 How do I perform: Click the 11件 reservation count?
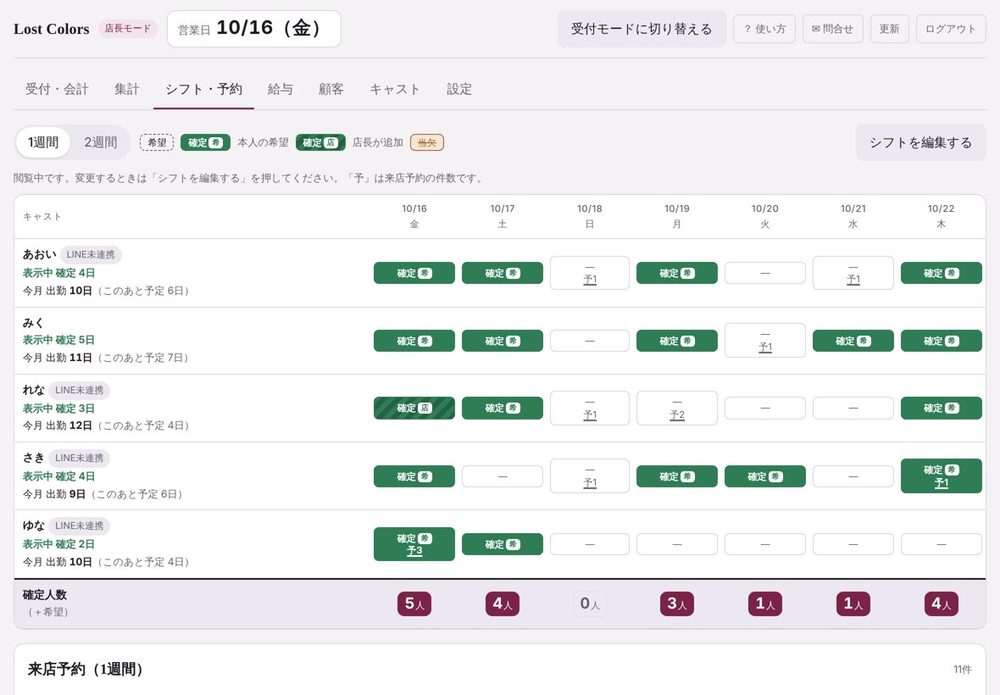962,669
